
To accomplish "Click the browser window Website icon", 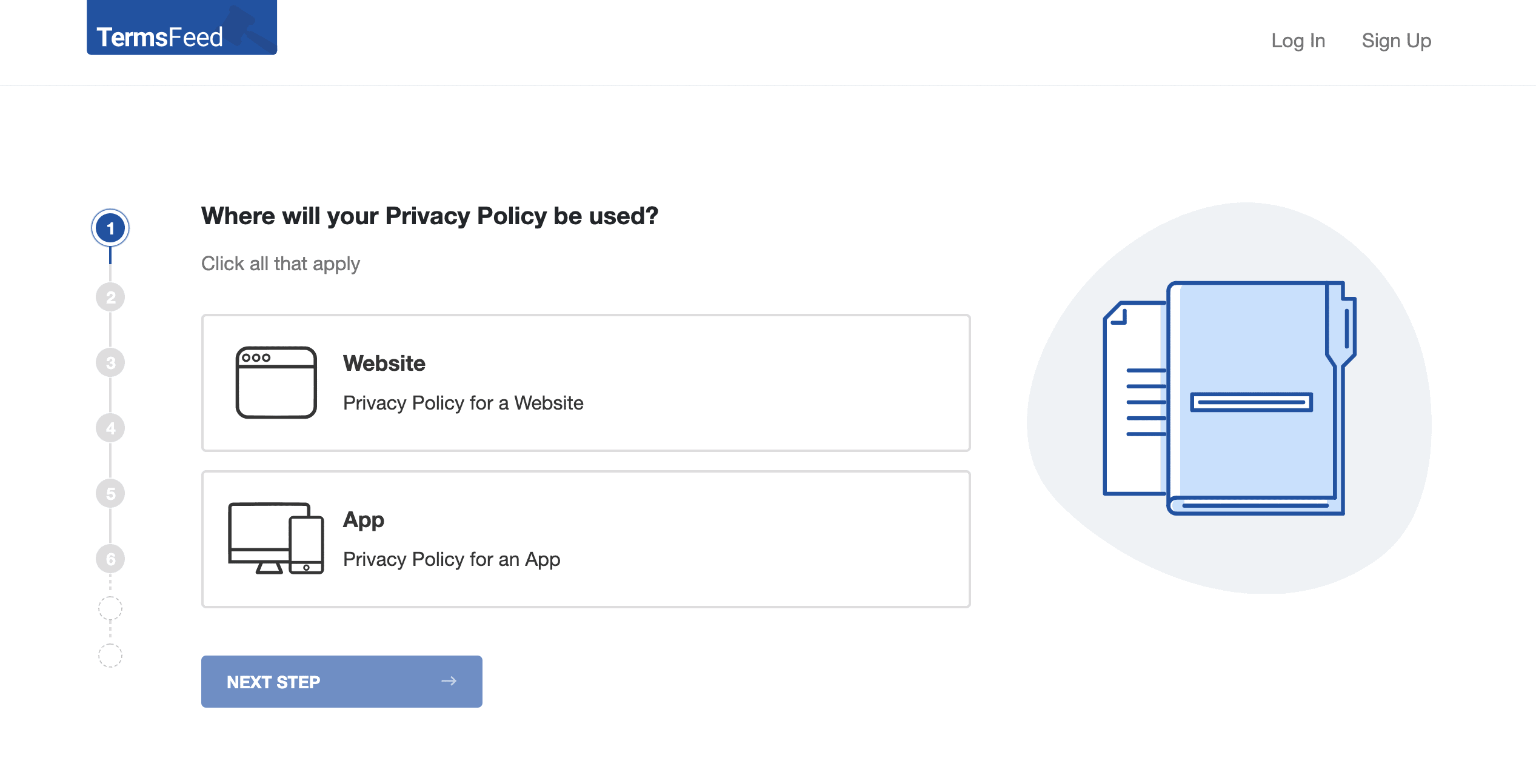I will pos(276,382).
